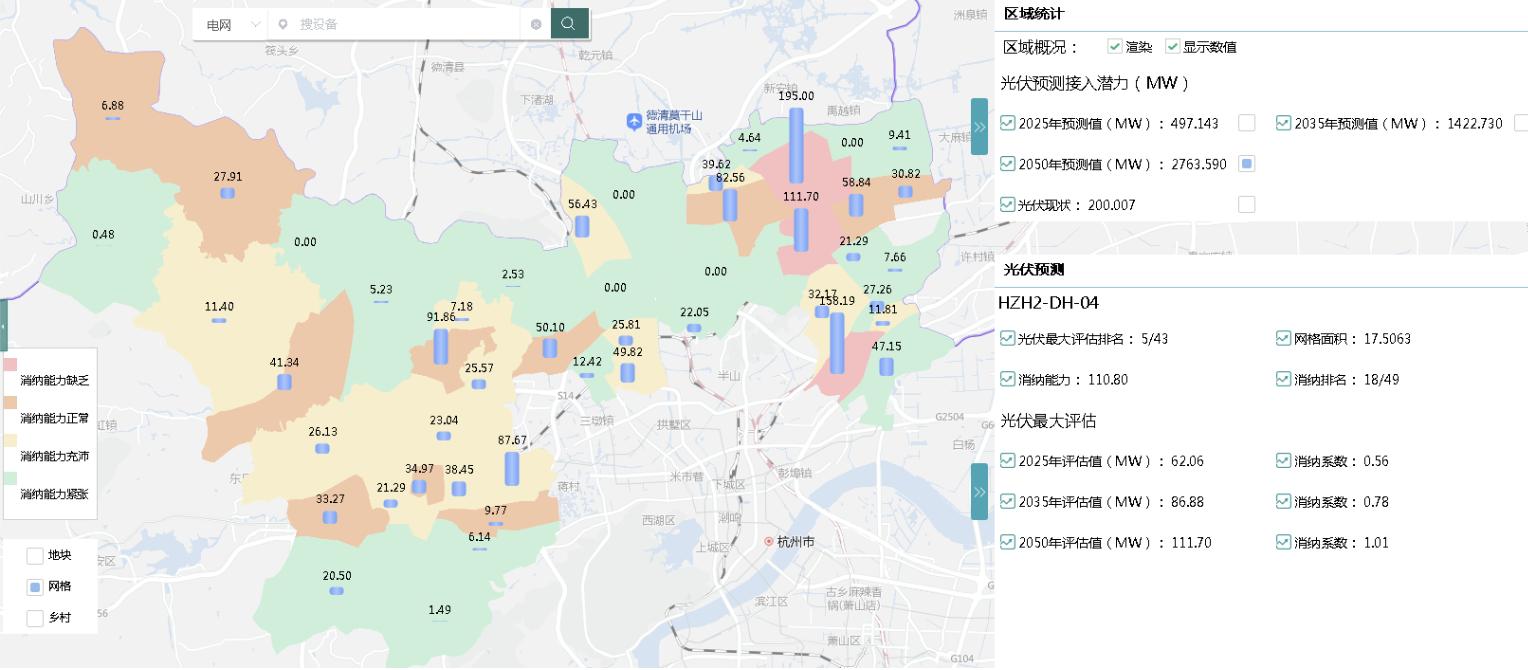Click the location pin icon in search bar
The height and width of the screenshot is (670, 1528).
(x=283, y=22)
